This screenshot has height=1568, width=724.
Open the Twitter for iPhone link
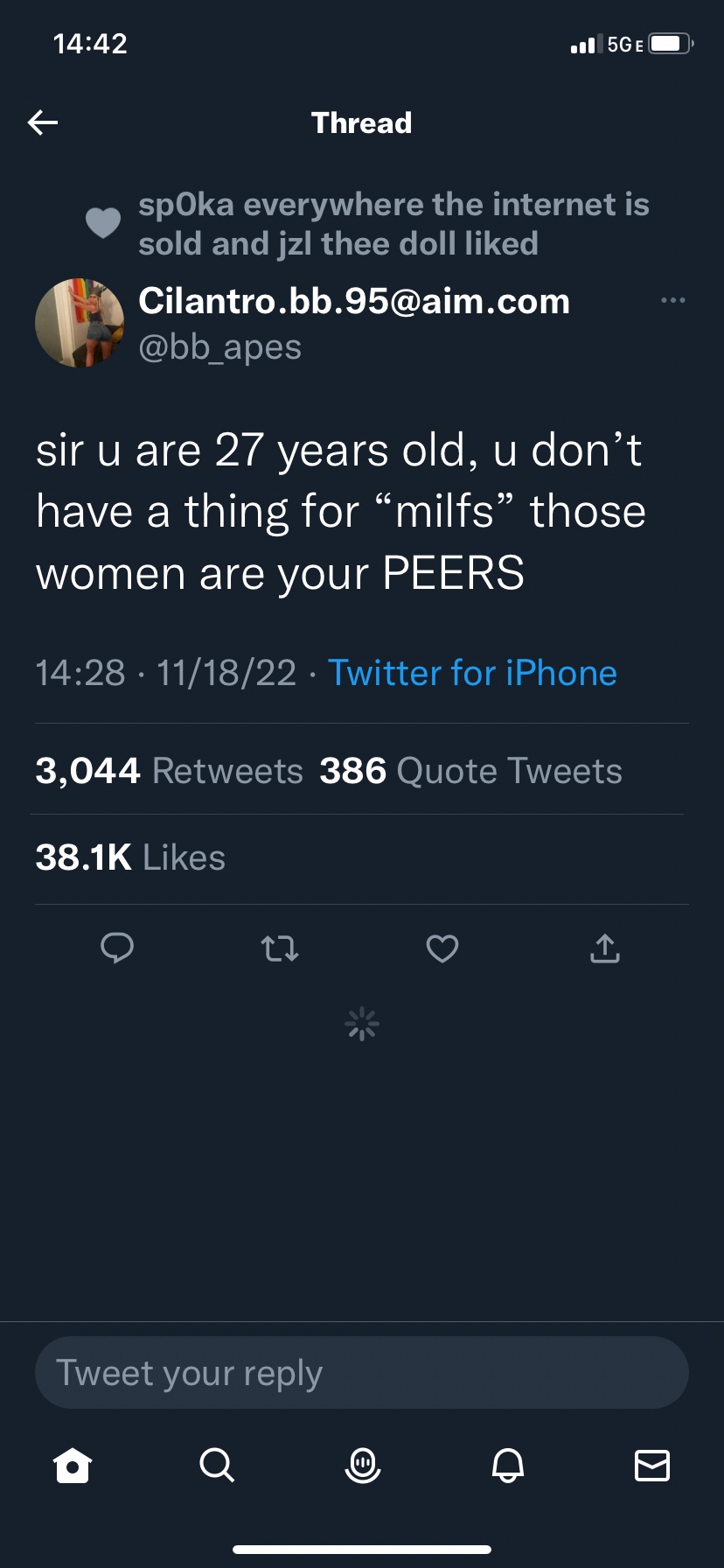472,673
